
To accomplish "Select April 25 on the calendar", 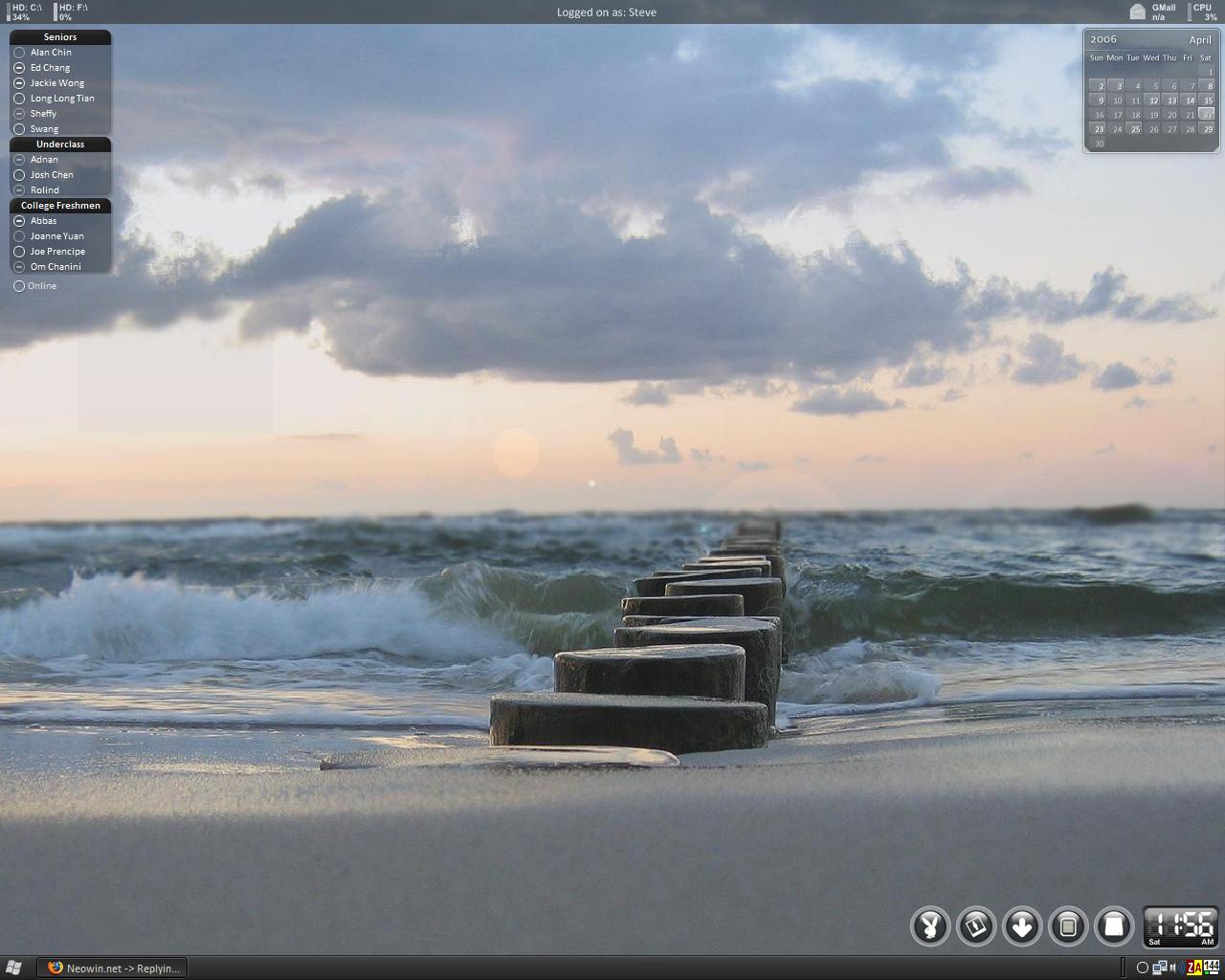I will [x=1135, y=129].
